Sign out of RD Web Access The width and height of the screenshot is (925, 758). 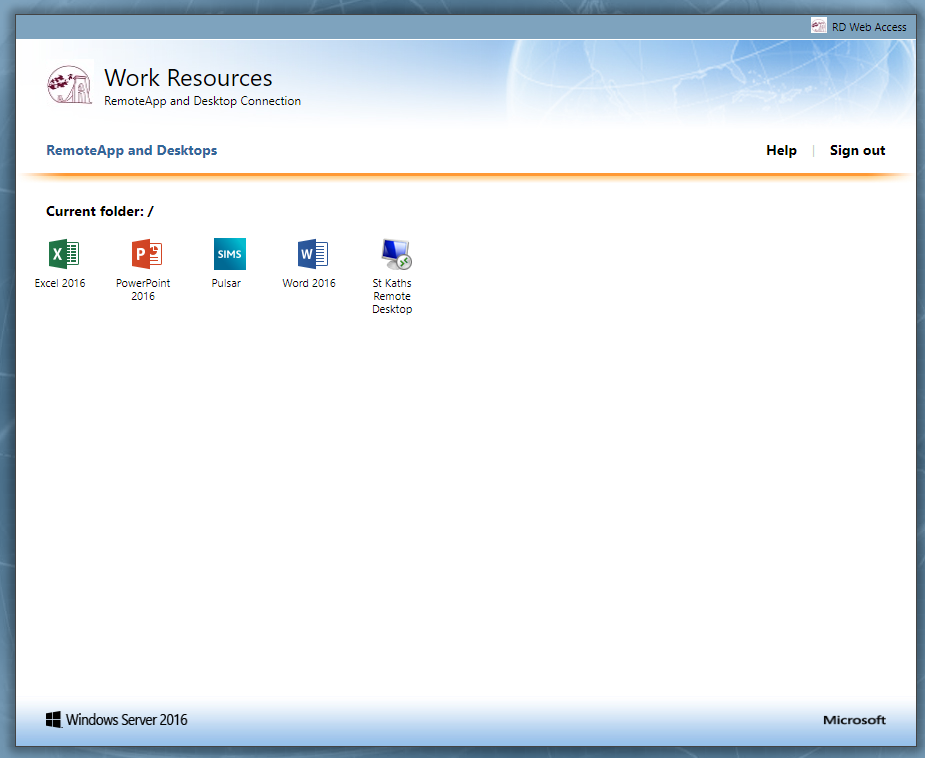click(857, 150)
